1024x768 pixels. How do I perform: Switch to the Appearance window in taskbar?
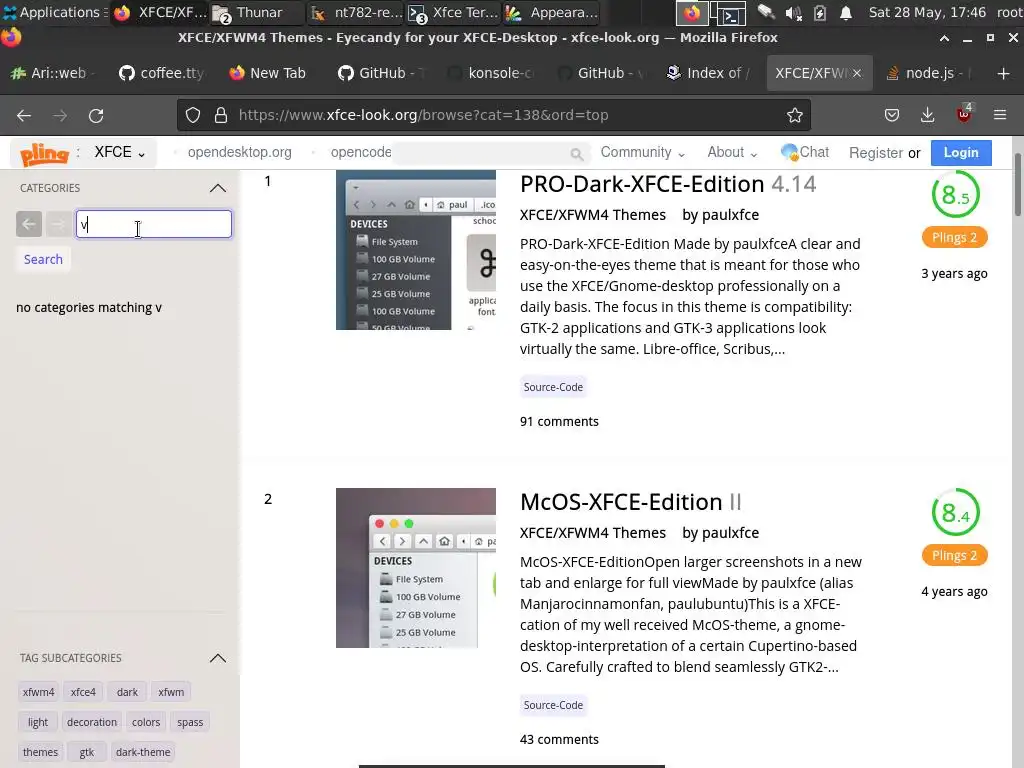[552, 12]
